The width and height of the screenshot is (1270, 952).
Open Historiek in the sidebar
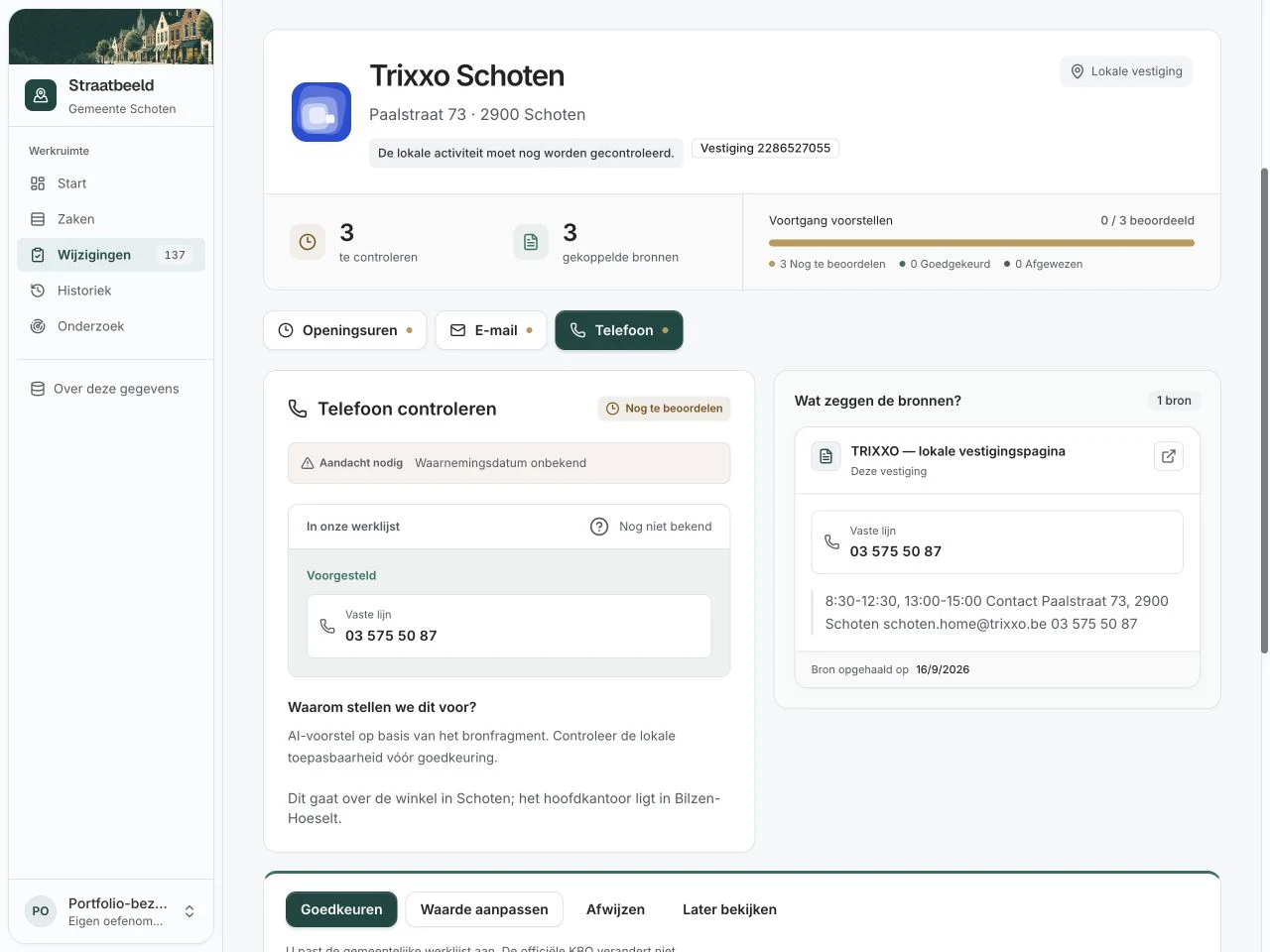click(x=111, y=291)
